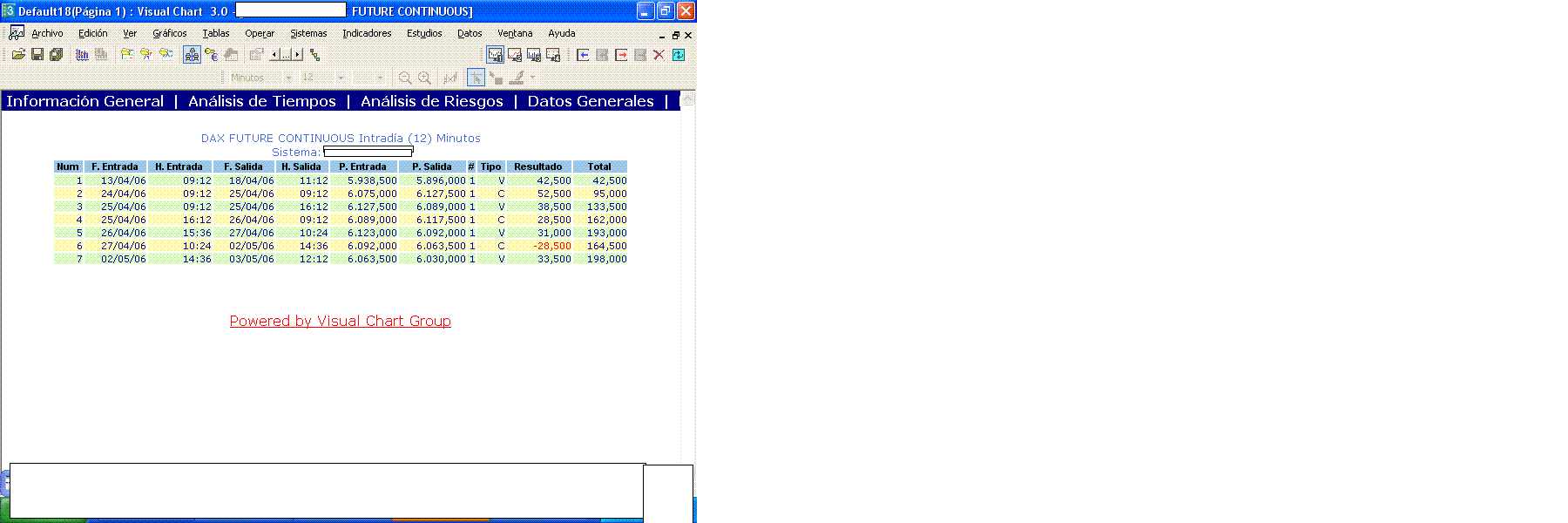Save all with stacked disks icon
Viewport: 1568px width, 523px height.
(57, 55)
